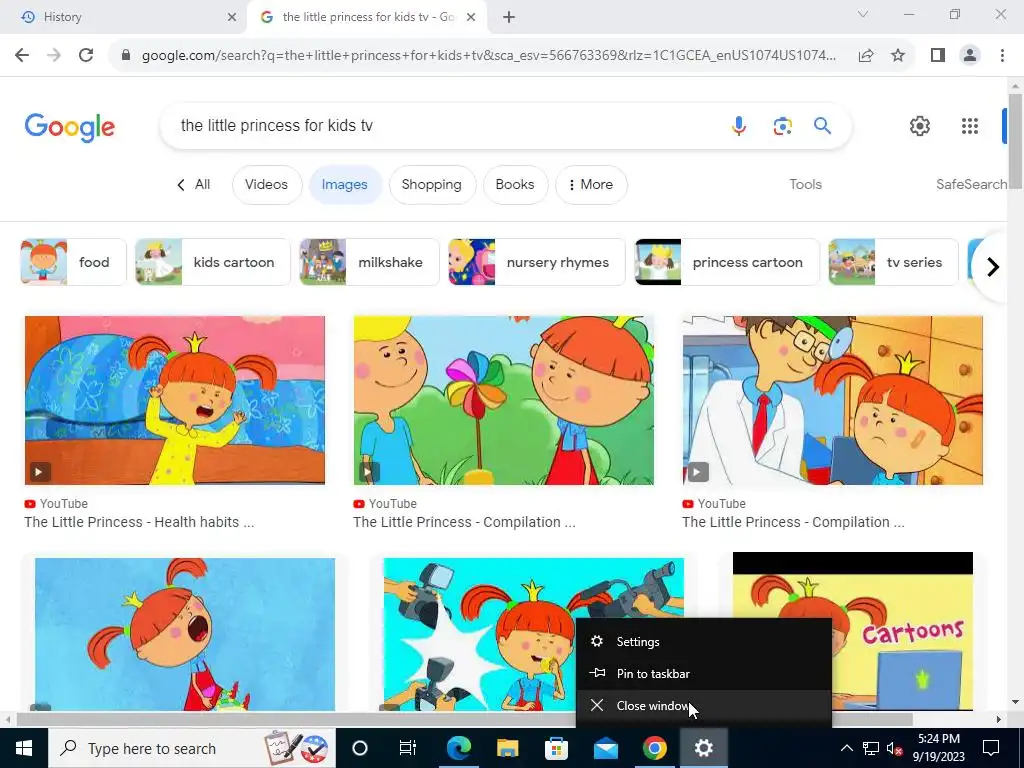
Task: Open 'The Little Princess - Health habits' link
Action: pyautogui.click(x=139, y=522)
